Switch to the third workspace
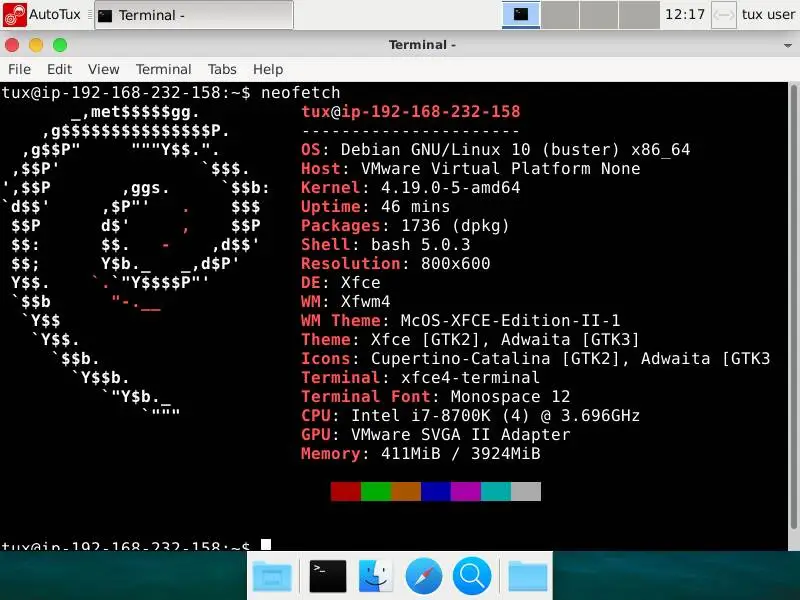Screen dimensions: 800x600 pos(599,14)
